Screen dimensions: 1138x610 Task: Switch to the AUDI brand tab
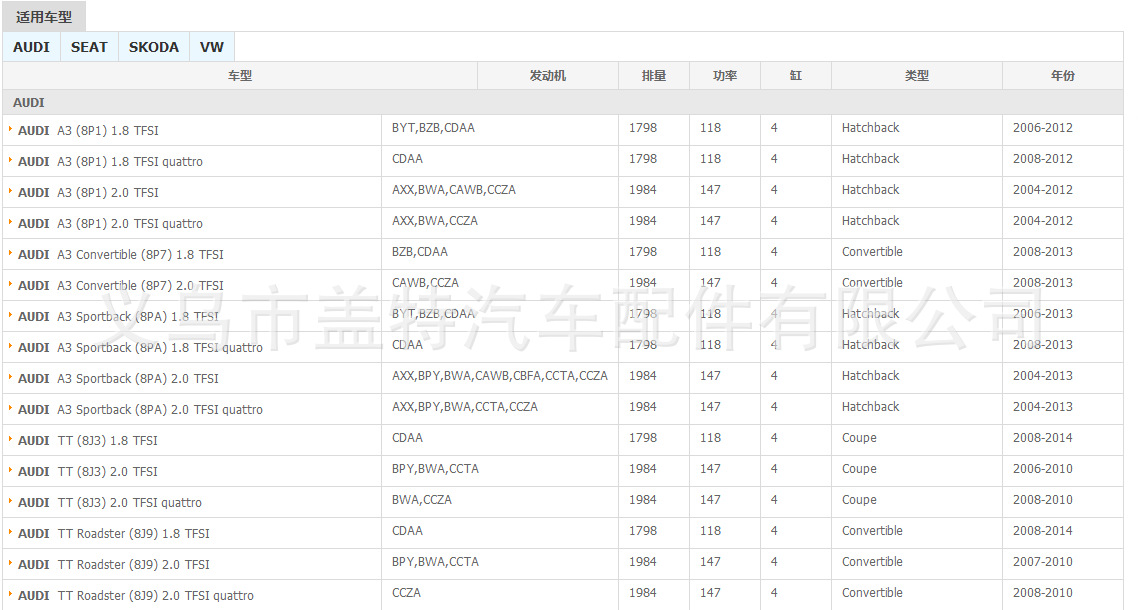(x=31, y=47)
